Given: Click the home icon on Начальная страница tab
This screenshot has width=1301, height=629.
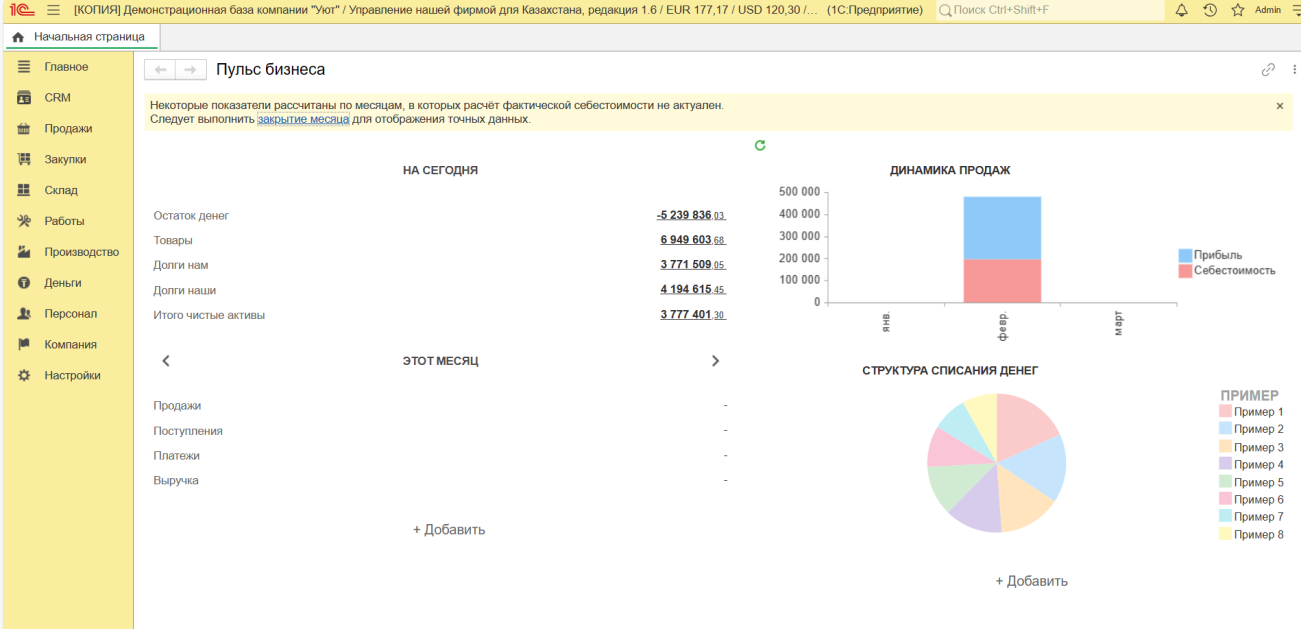Looking at the screenshot, I should (x=18, y=37).
